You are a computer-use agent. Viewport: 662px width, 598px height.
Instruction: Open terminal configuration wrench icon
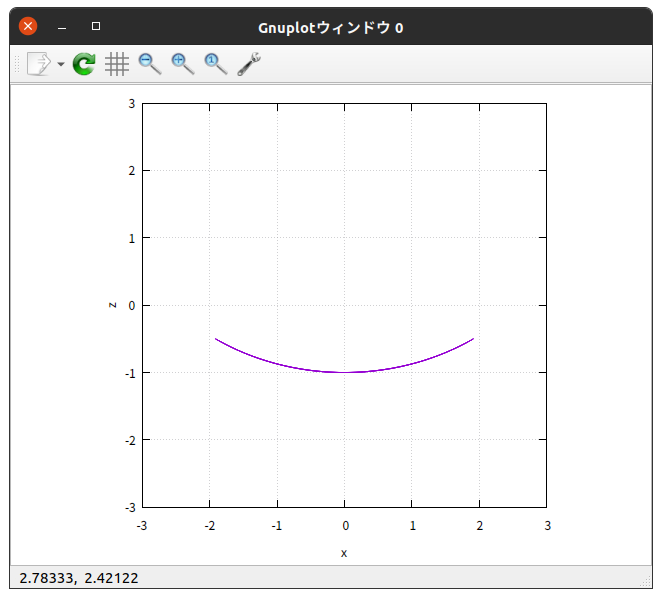(249, 64)
